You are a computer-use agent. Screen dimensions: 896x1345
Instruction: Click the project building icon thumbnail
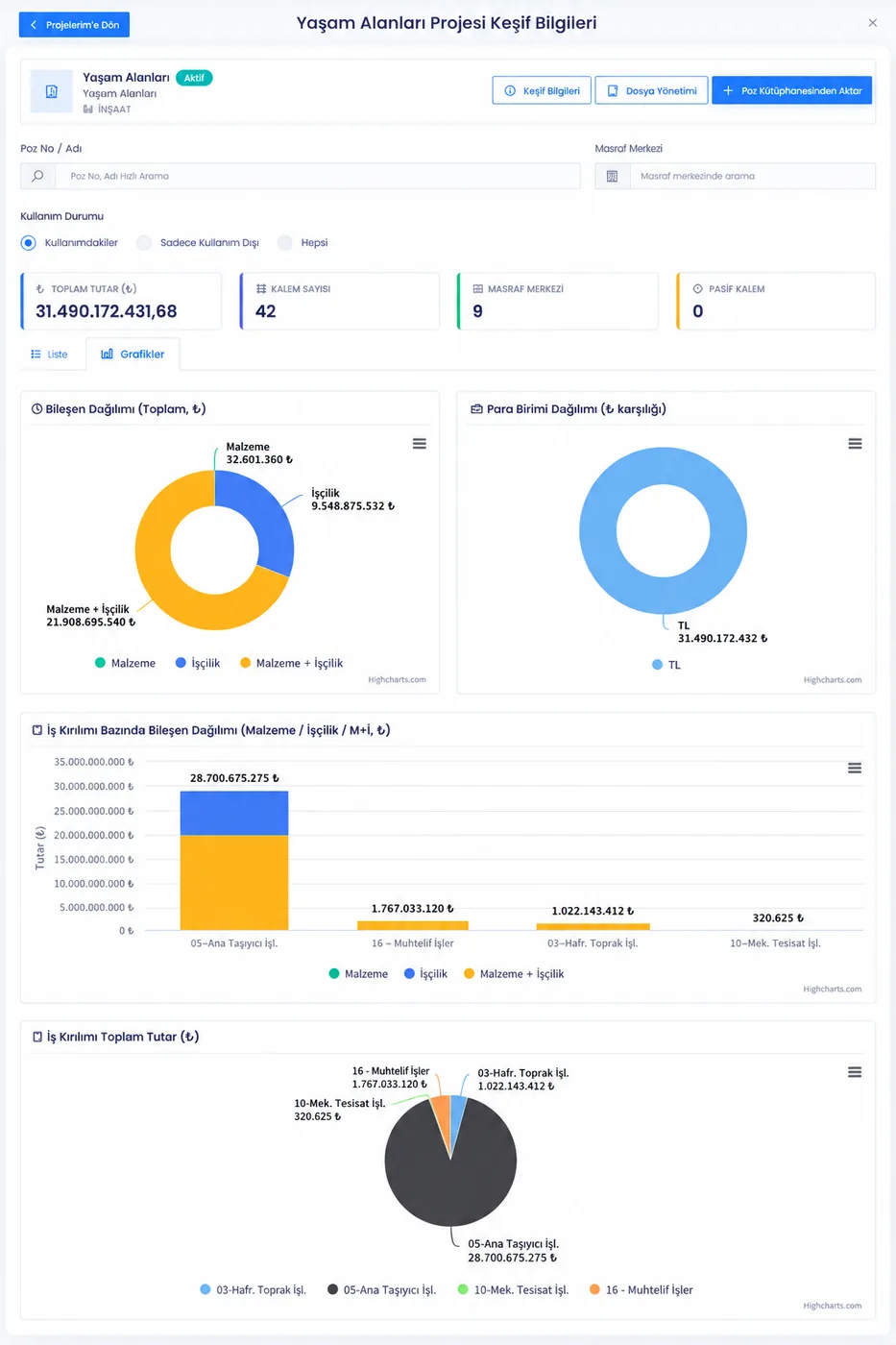[52, 92]
